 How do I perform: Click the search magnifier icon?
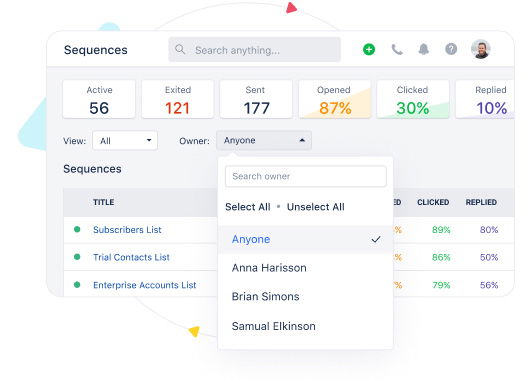pyautogui.click(x=180, y=50)
